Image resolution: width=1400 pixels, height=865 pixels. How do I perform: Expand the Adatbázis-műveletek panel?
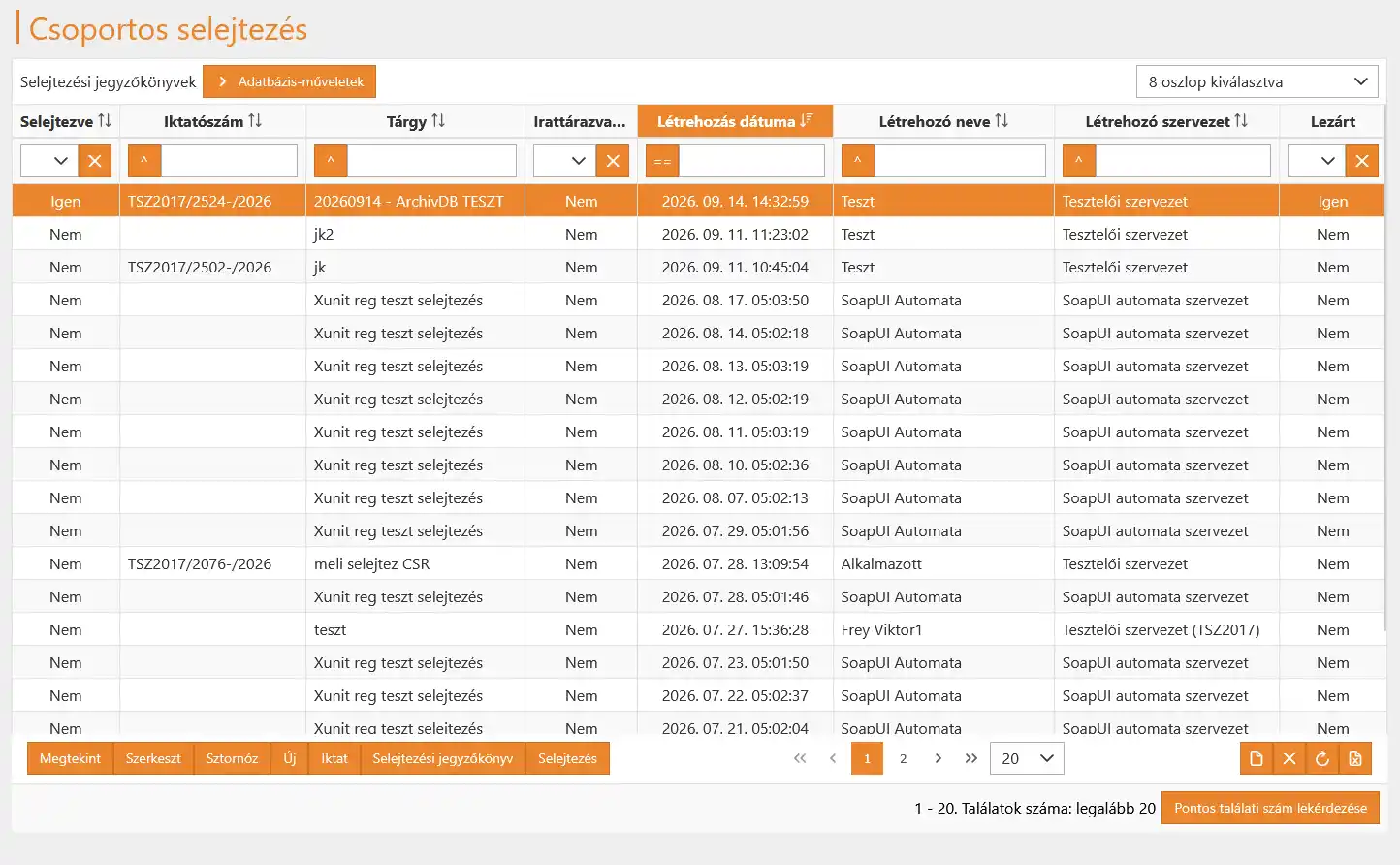[289, 81]
